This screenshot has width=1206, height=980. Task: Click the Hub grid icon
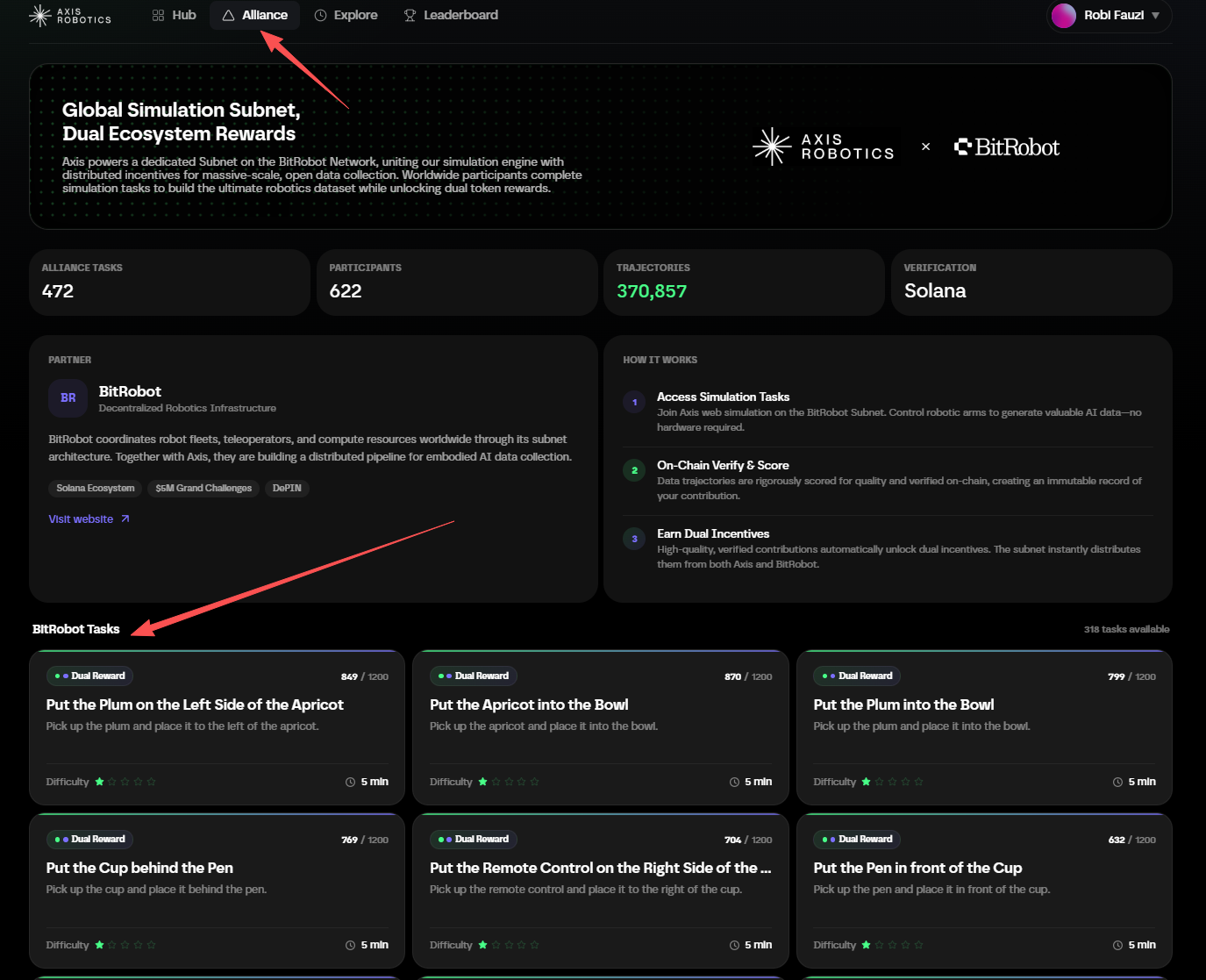click(158, 15)
